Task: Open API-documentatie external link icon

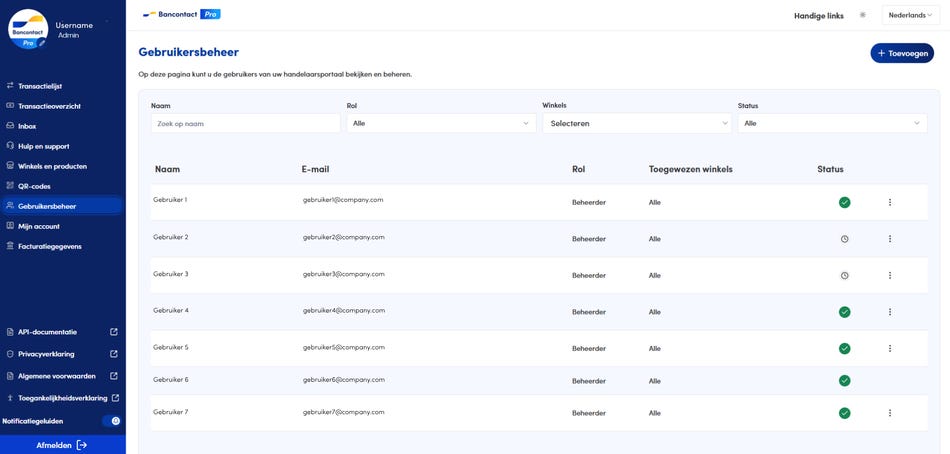Action: [x=114, y=332]
